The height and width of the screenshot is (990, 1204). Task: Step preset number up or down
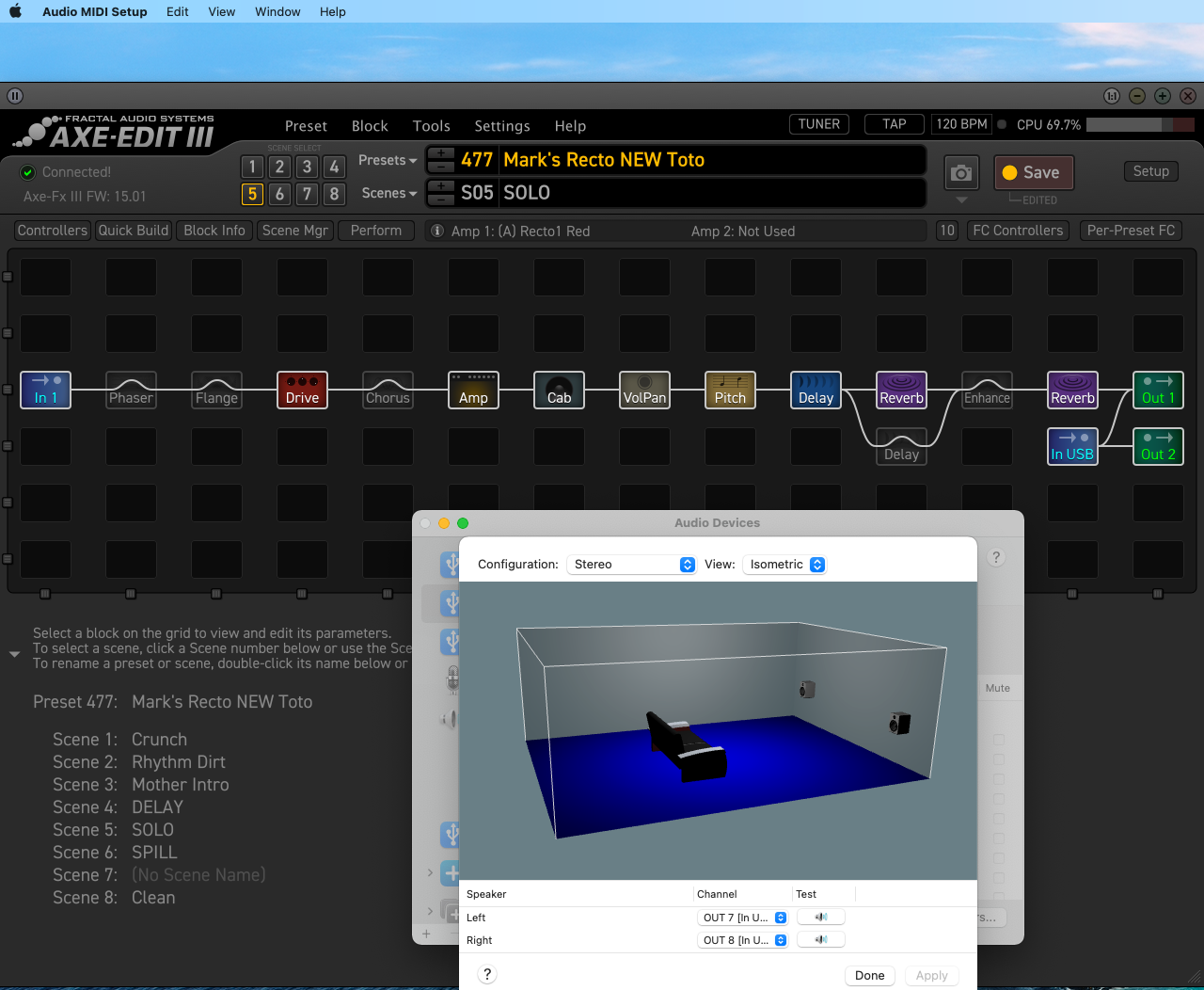tap(440, 160)
